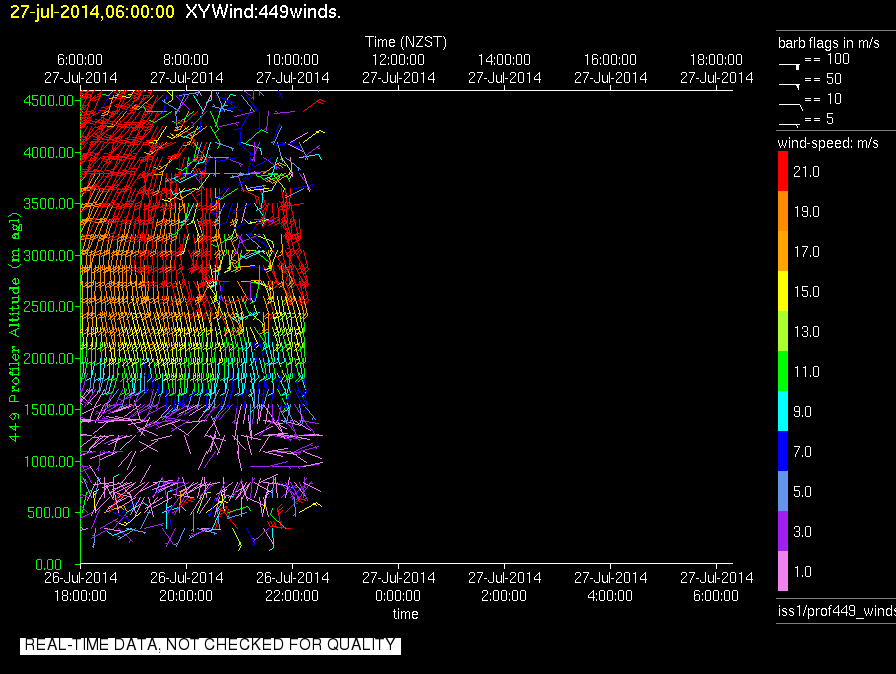Image resolution: width=896 pixels, height=674 pixels.
Task: Select the 26-Jul-2014 20:00:00 bottom time label
Action: pos(186,586)
